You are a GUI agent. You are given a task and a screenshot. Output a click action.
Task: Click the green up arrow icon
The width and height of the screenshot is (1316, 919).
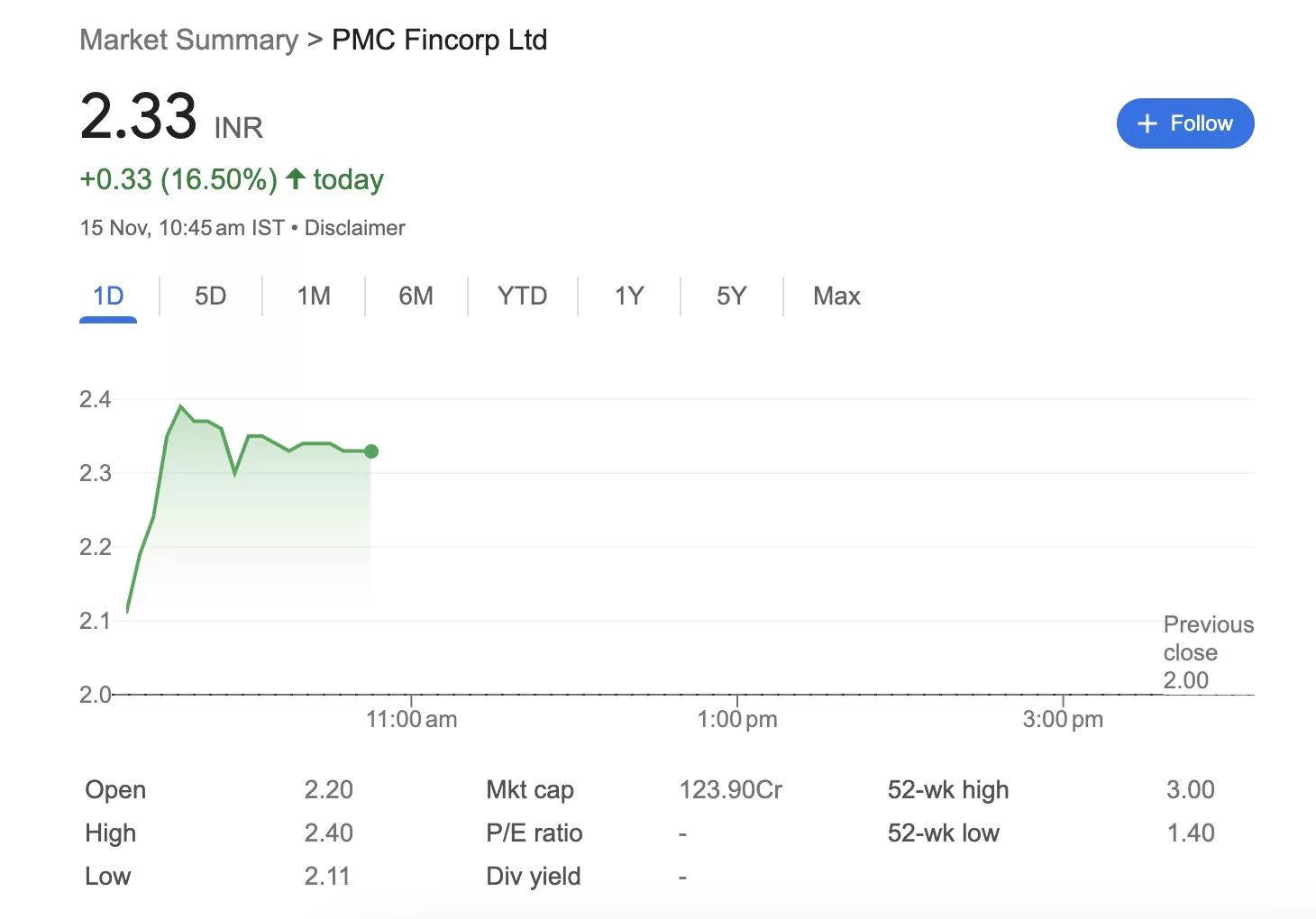[296, 178]
